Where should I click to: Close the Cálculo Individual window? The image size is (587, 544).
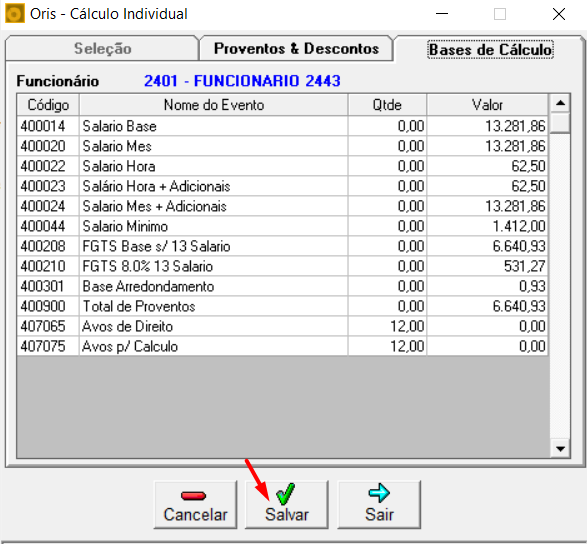559,14
